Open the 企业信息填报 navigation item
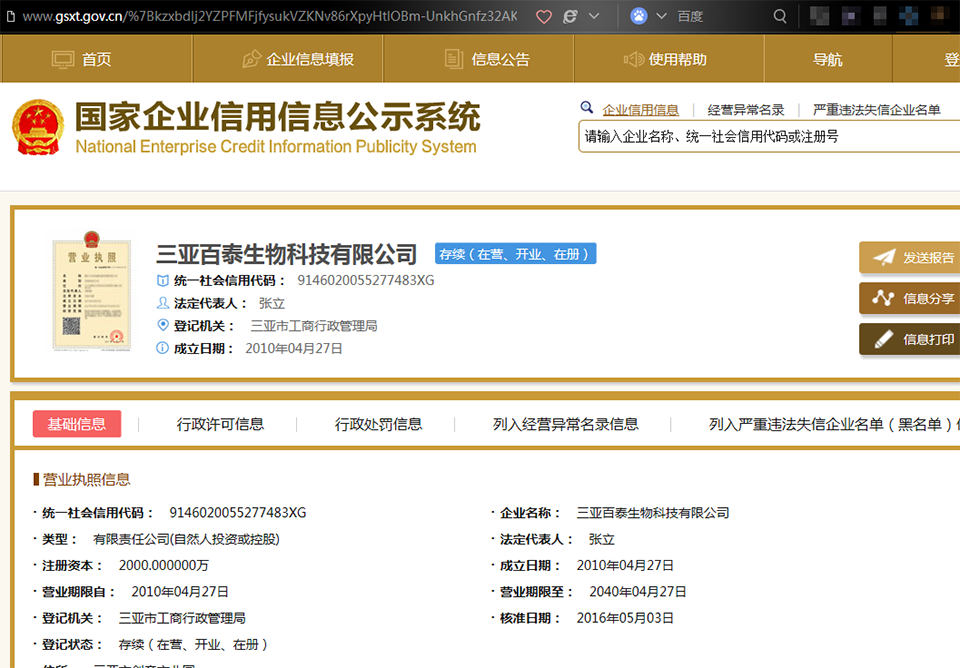Image resolution: width=960 pixels, height=668 pixels. click(288, 59)
